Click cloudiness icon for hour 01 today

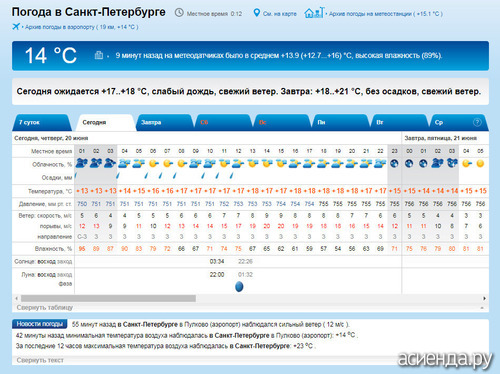[x=82, y=163]
